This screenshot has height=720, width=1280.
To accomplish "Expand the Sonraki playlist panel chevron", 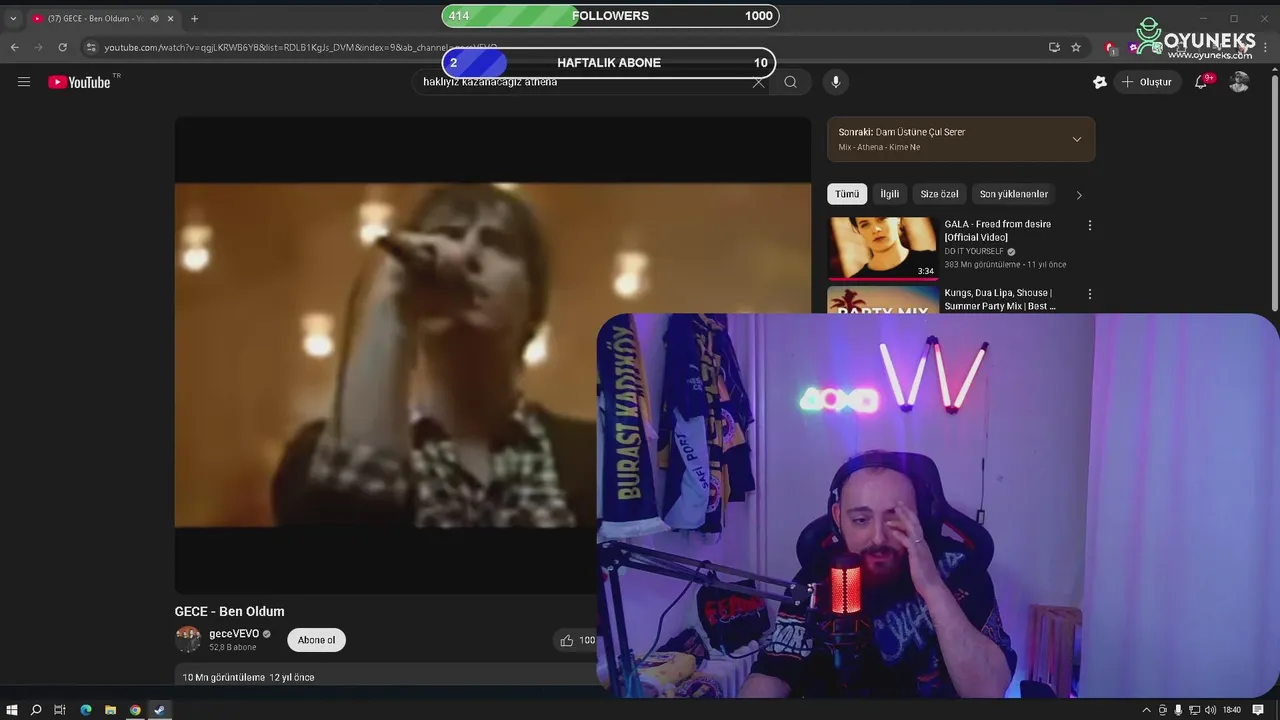I will 1077,139.
